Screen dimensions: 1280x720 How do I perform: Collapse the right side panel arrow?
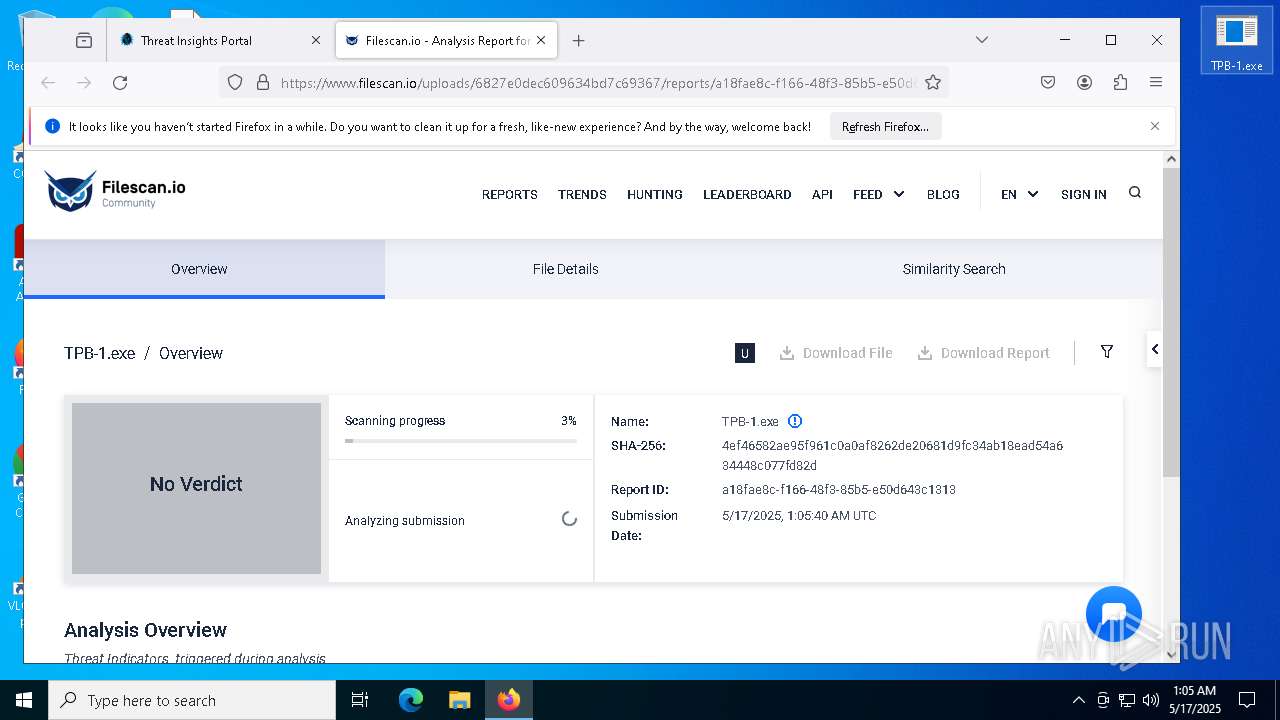coord(1155,349)
